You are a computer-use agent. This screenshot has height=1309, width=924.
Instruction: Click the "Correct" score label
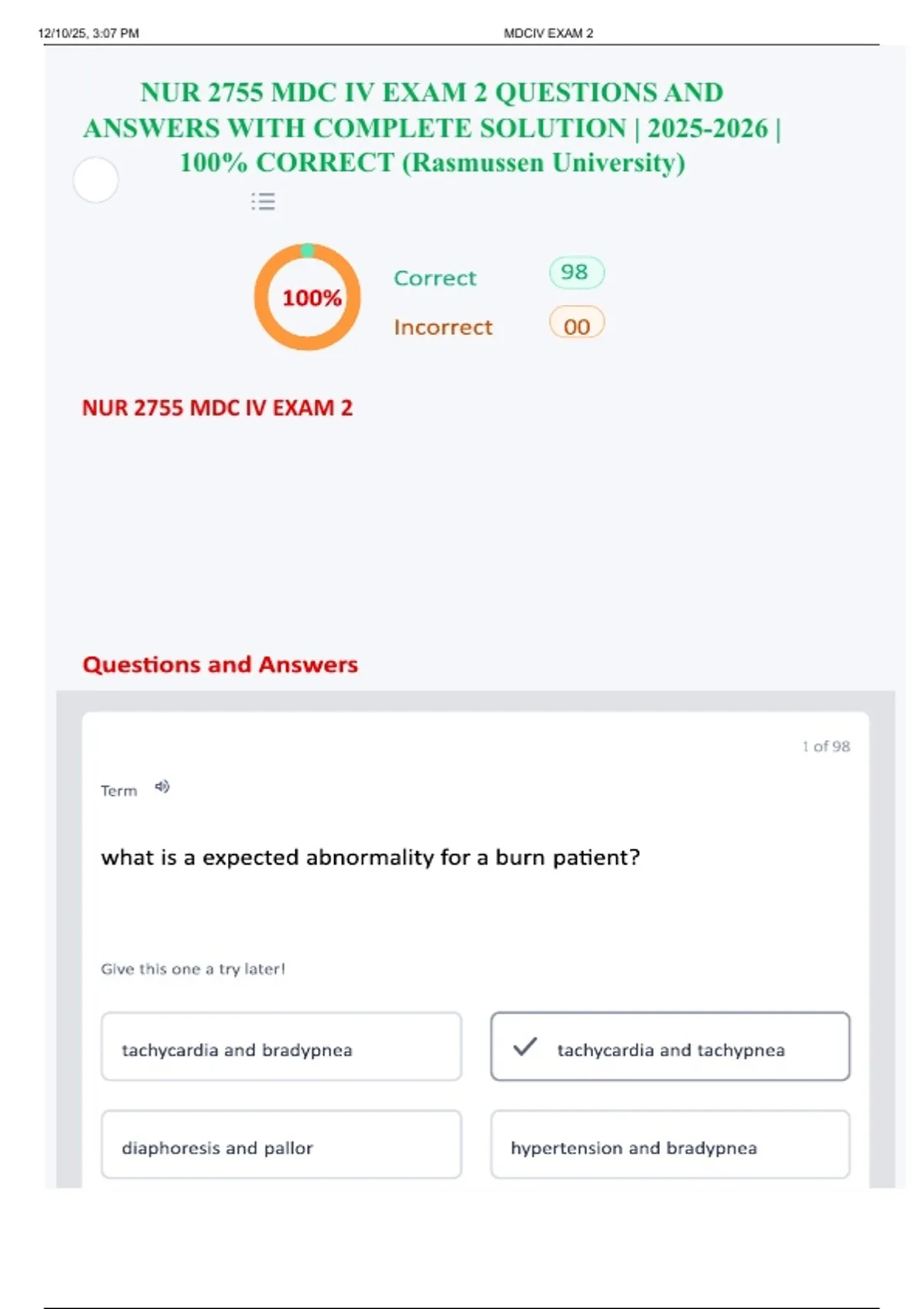435,278
